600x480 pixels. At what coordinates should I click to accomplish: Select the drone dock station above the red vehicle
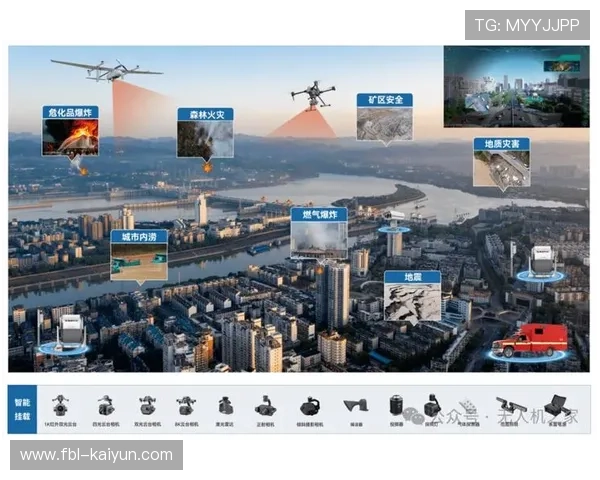click(541, 262)
